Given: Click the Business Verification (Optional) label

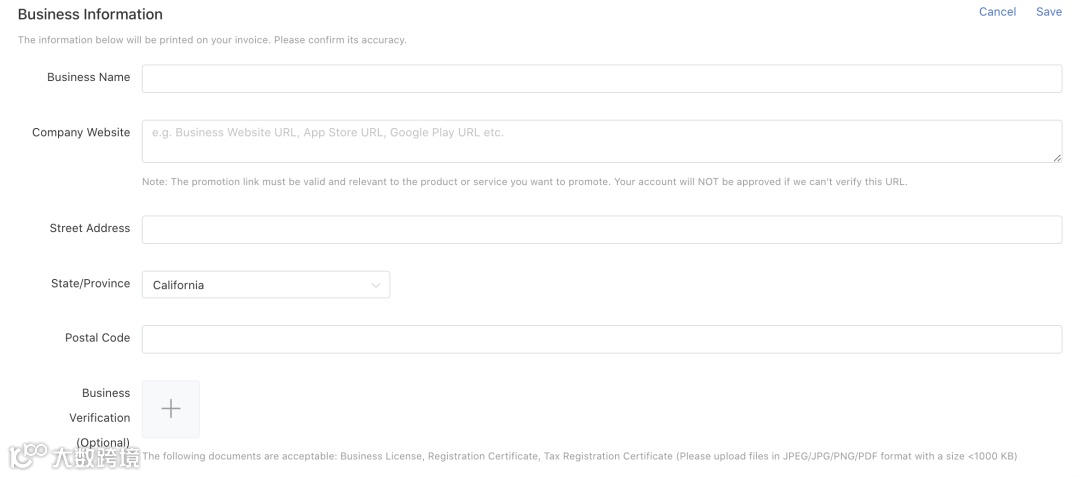Looking at the screenshot, I should click(x=99, y=418).
